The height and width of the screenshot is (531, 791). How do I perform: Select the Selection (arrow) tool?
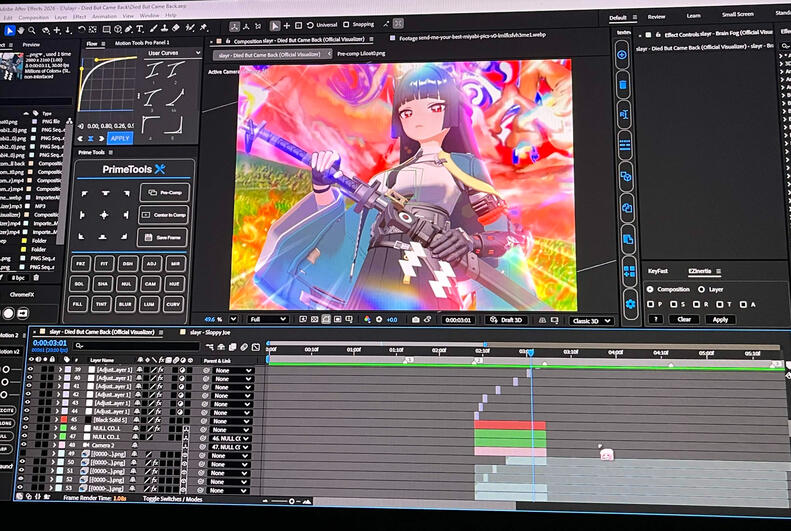pyautogui.click(x=9, y=31)
